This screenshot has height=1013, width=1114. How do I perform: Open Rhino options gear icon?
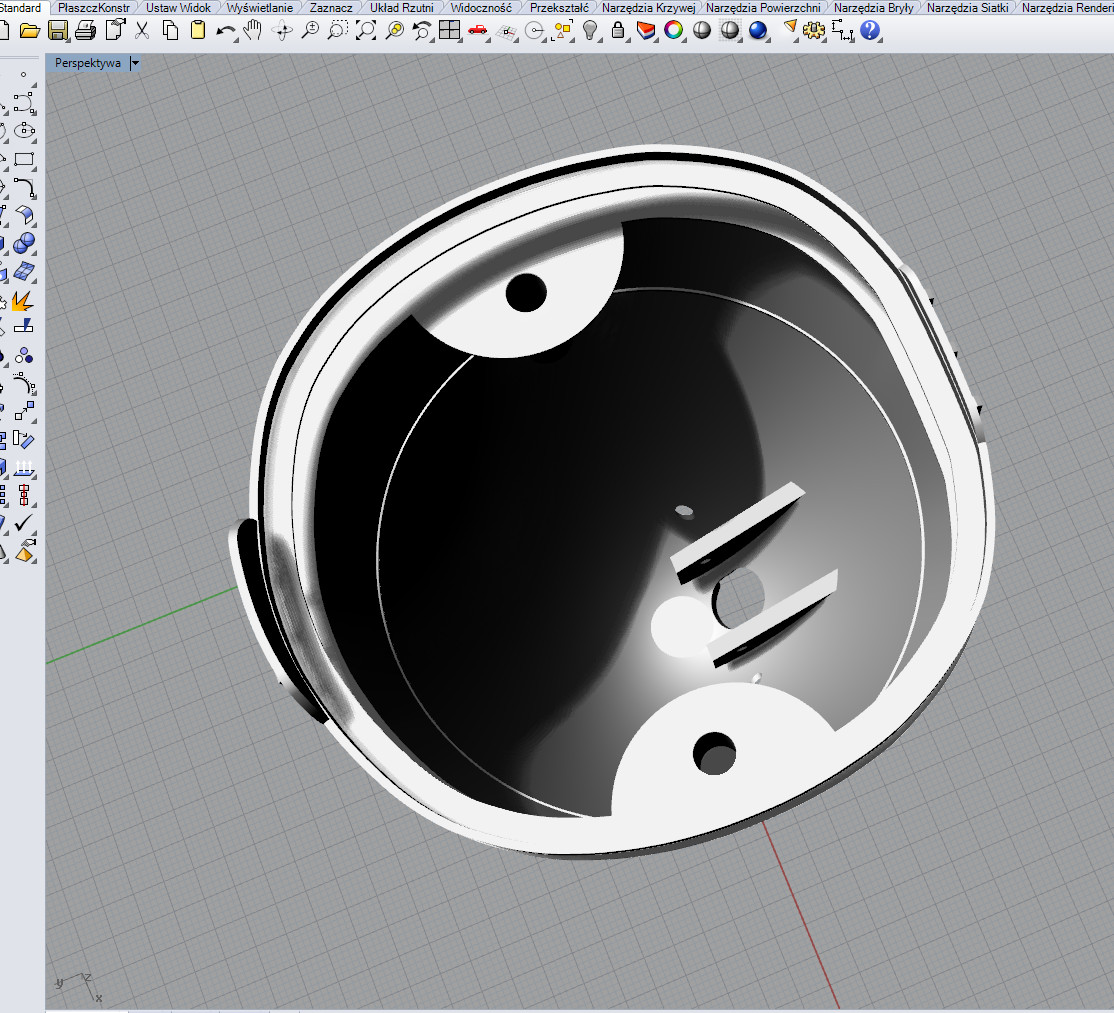click(x=813, y=31)
